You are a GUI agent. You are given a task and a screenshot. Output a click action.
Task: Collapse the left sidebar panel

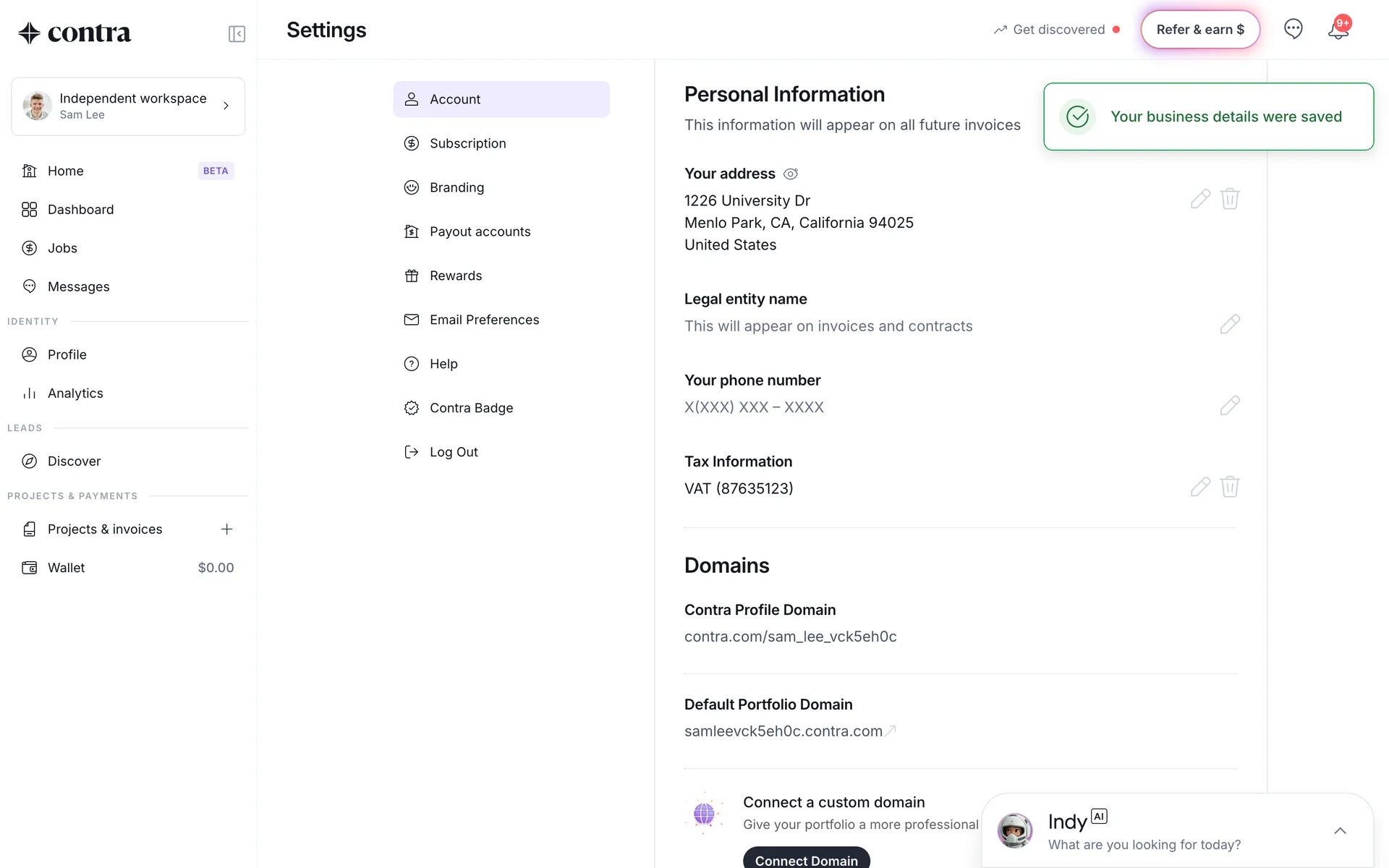point(237,34)
